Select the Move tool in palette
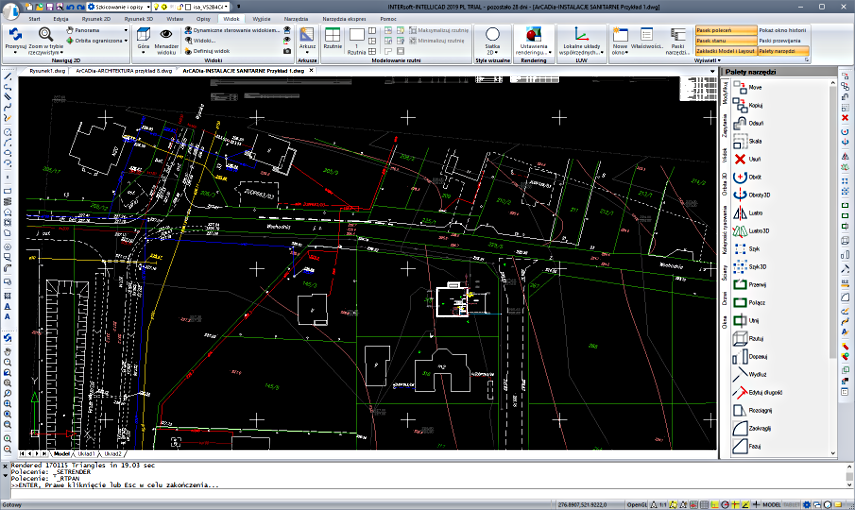The height and width of the screenshot is (510, 855). click(x=748, y=87)
